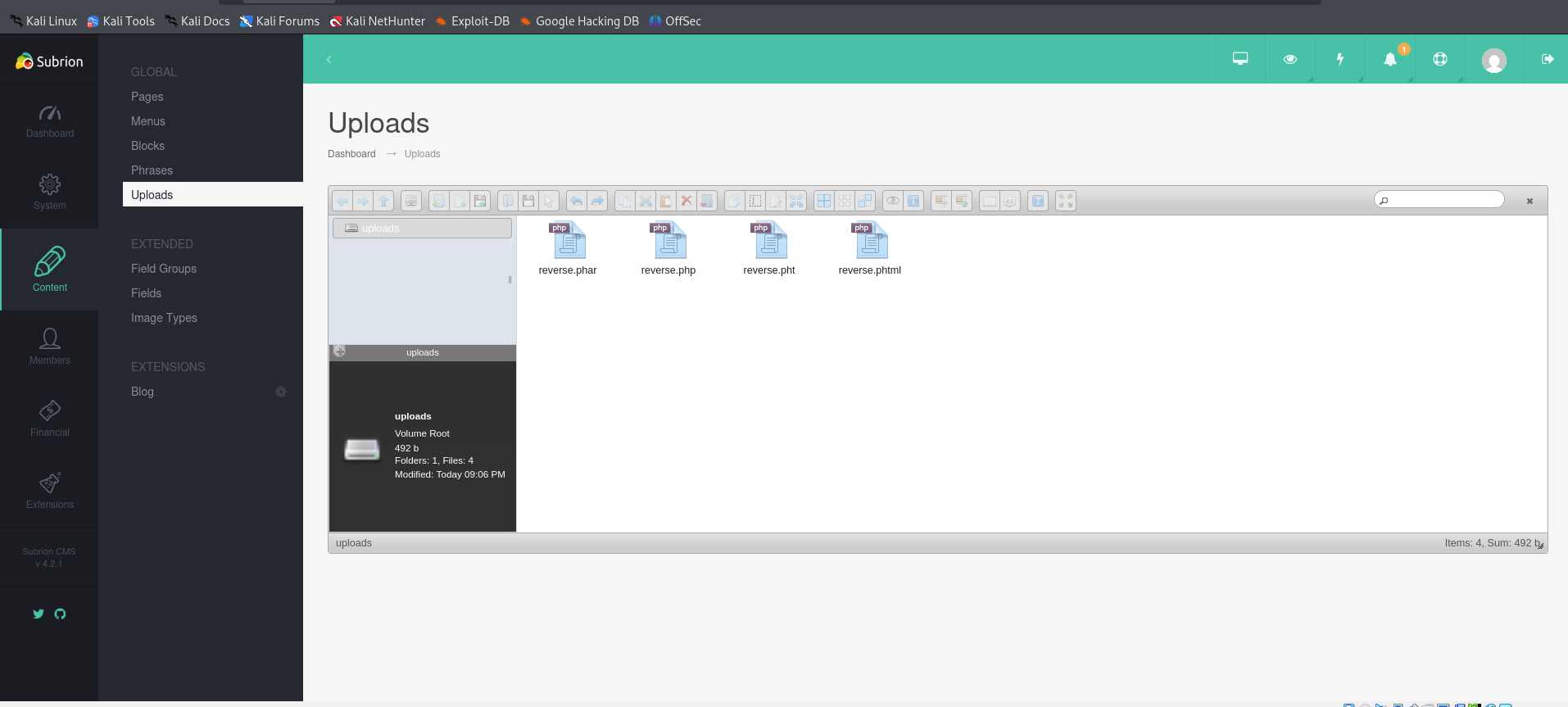Open the eye dropdown in header bar

(x=1290, y=59)
